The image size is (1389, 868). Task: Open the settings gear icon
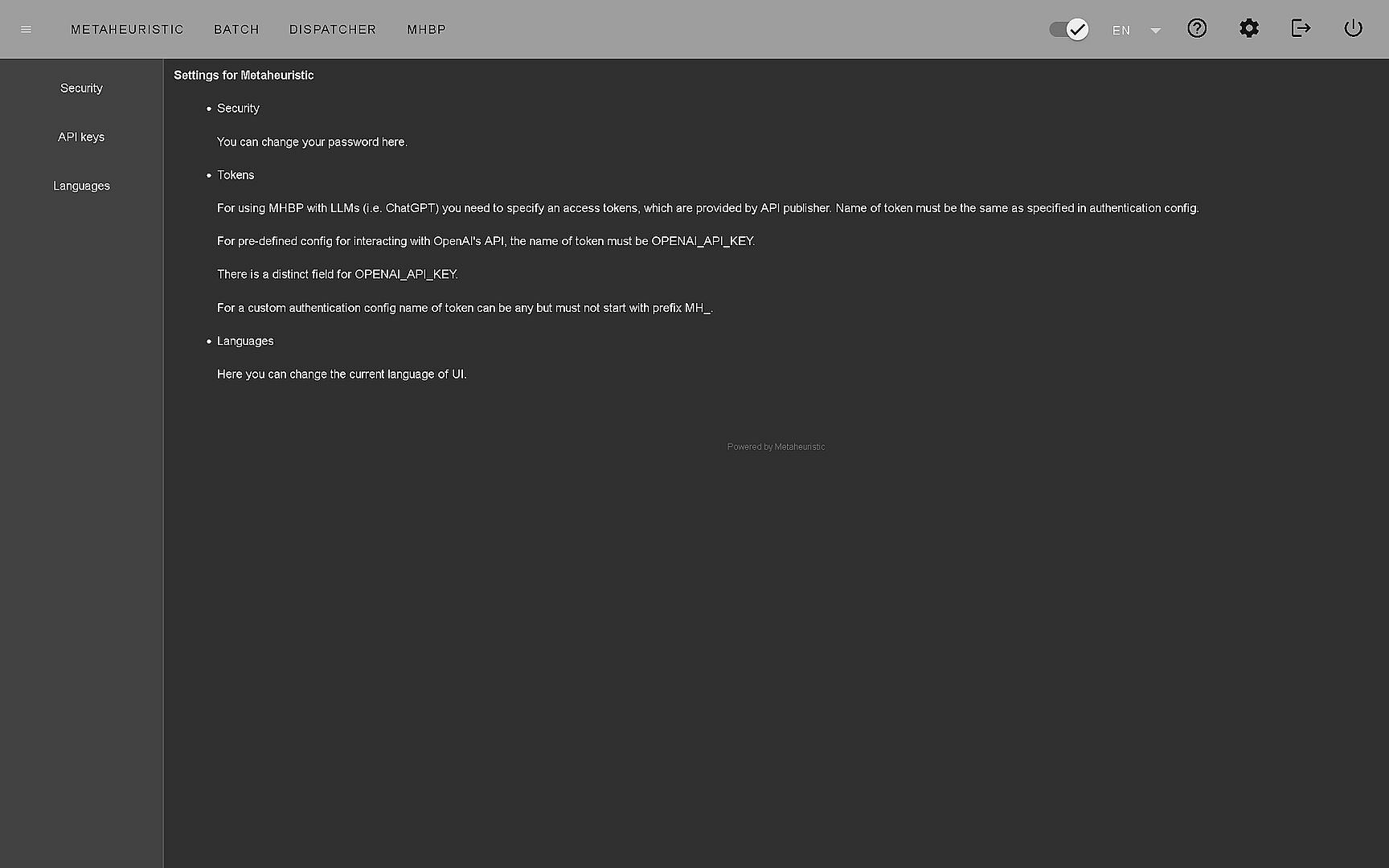click(1248, 29)
